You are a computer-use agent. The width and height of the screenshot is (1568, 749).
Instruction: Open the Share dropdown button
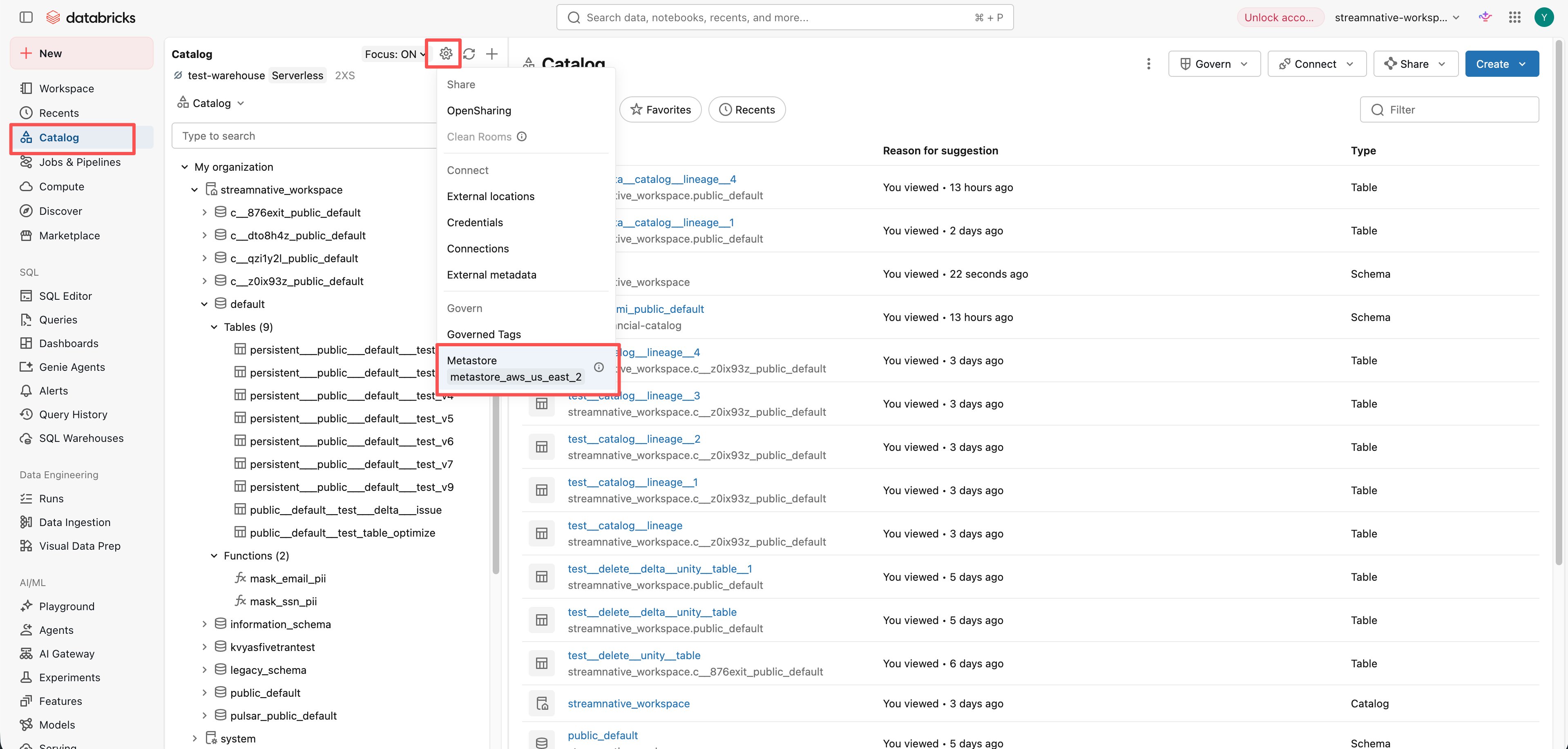[x=1415, y=64]
